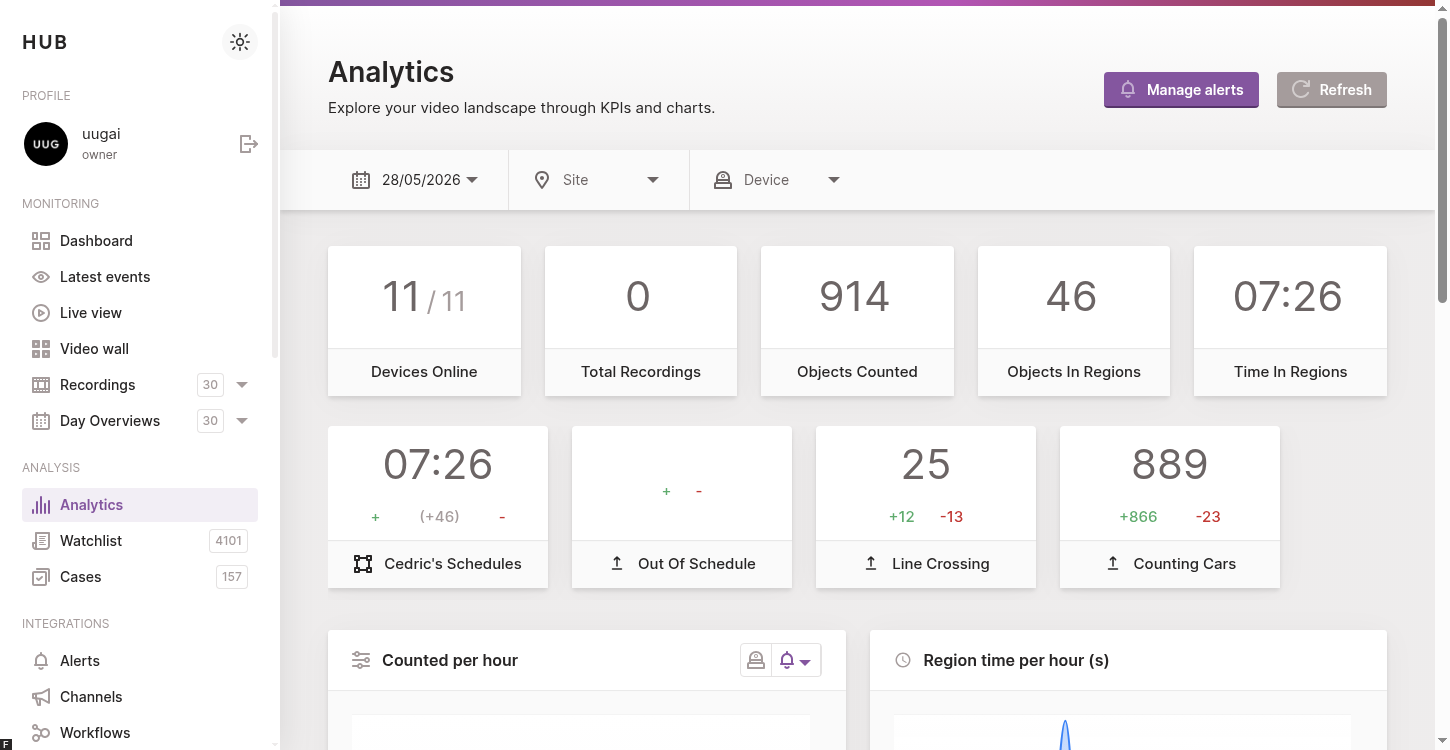
Task: Open Latest events in the sidebar
Action: (140, 277)
